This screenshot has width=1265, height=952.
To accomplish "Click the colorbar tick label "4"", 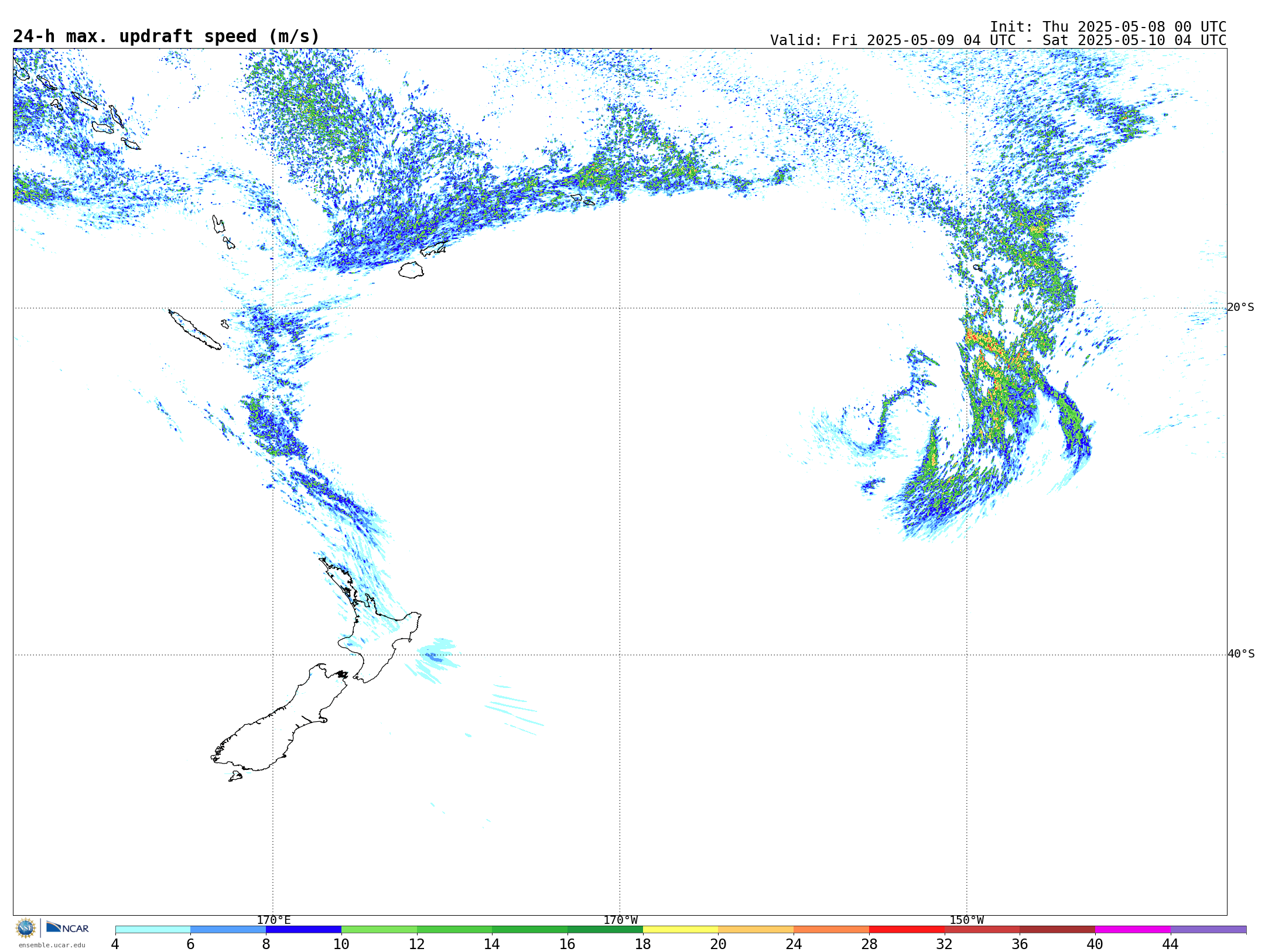I will (115, 944).
